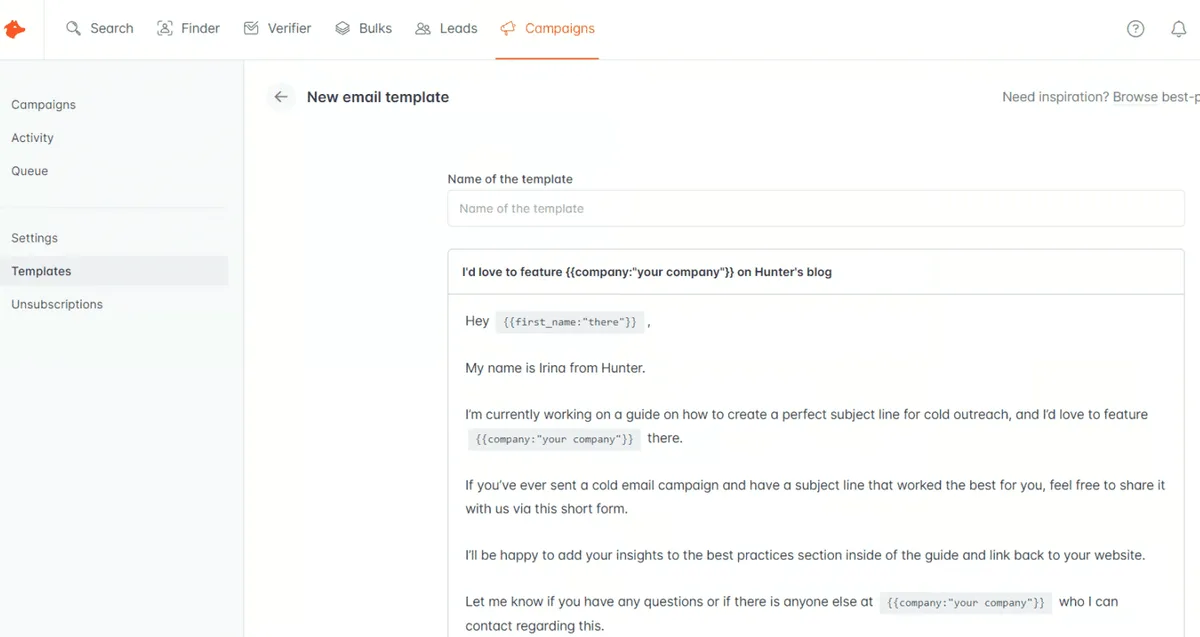The image size is (1200, 637).
Task: Click the Search magnifier icon
Action: click(73, 29)
